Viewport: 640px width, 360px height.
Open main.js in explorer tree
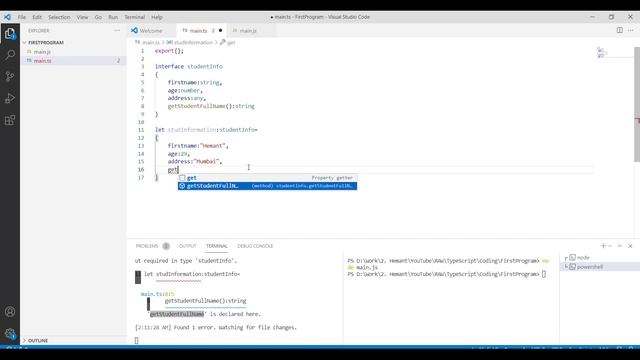click(42, 52)
